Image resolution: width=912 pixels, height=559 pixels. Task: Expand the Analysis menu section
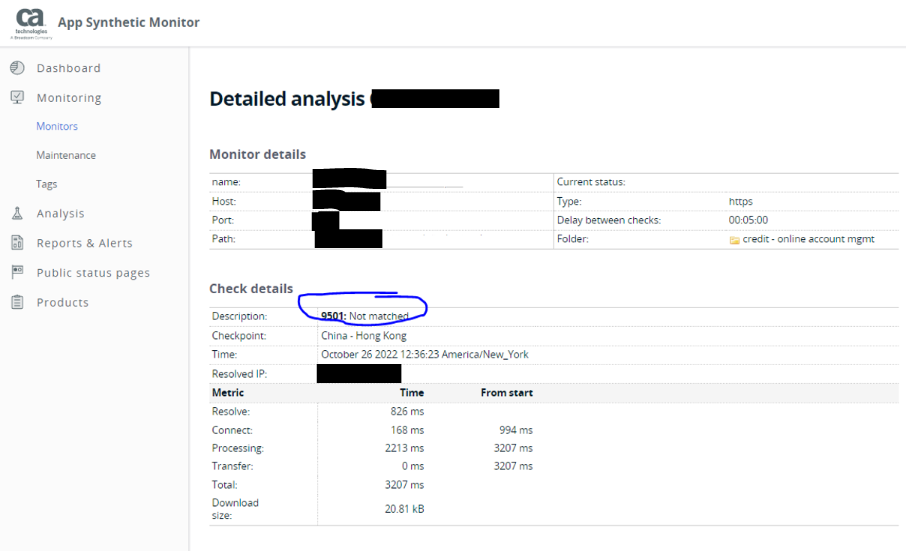[x=60, y=214]
